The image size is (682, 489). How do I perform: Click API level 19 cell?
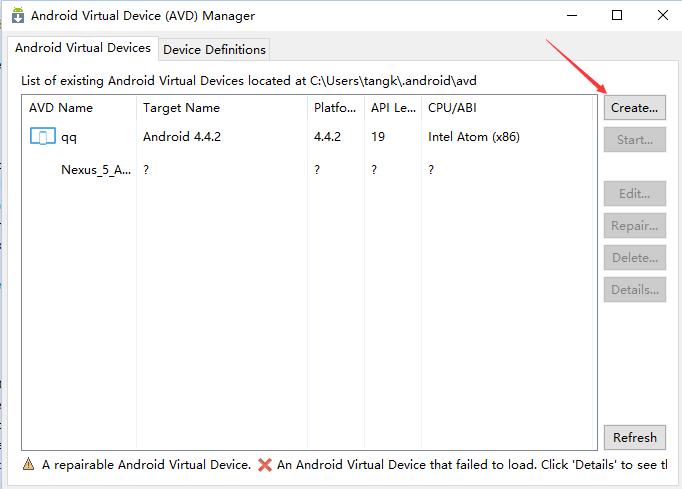pos(378,137)
